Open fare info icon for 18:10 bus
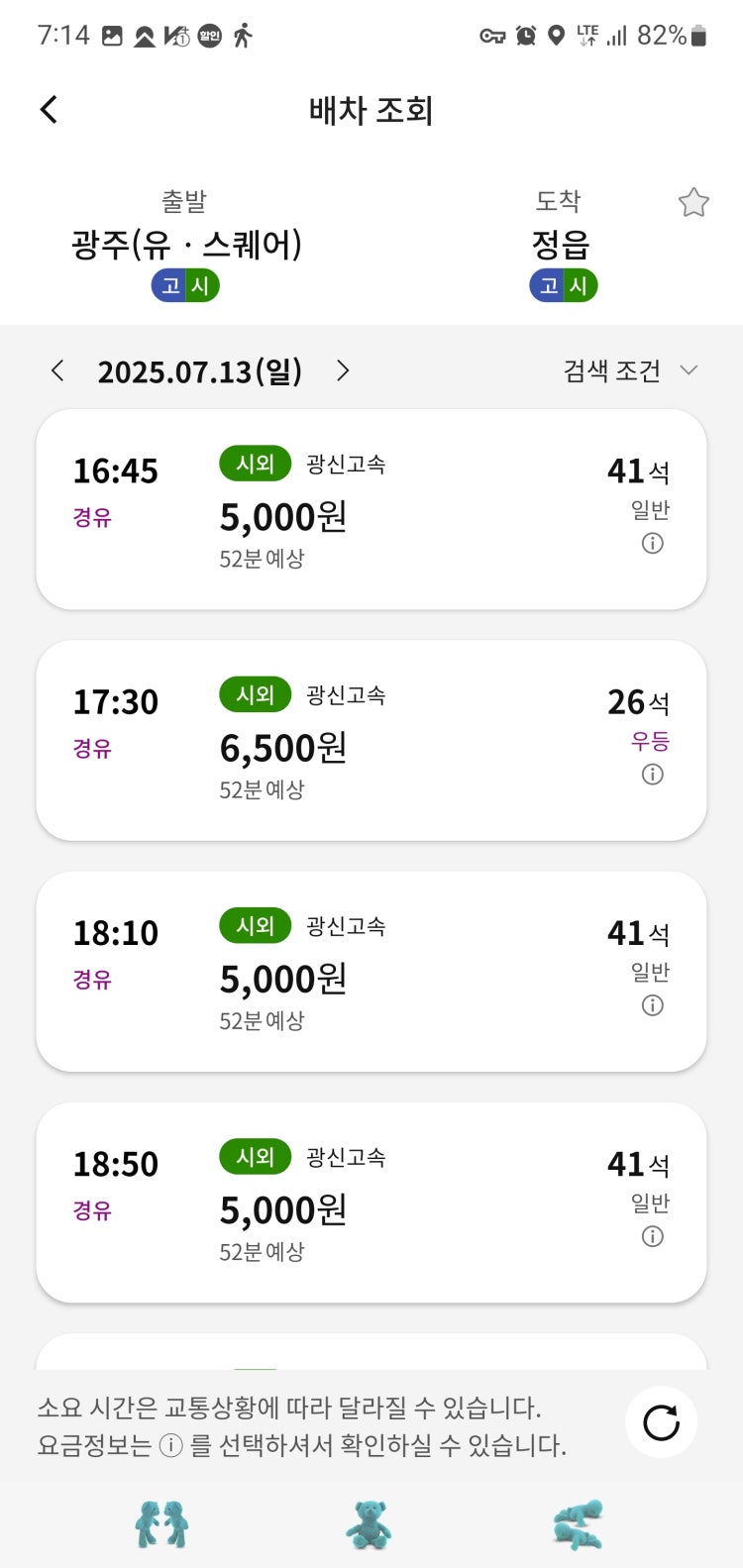This screenshot has width=743, height=1568. tap(652, 1005)
